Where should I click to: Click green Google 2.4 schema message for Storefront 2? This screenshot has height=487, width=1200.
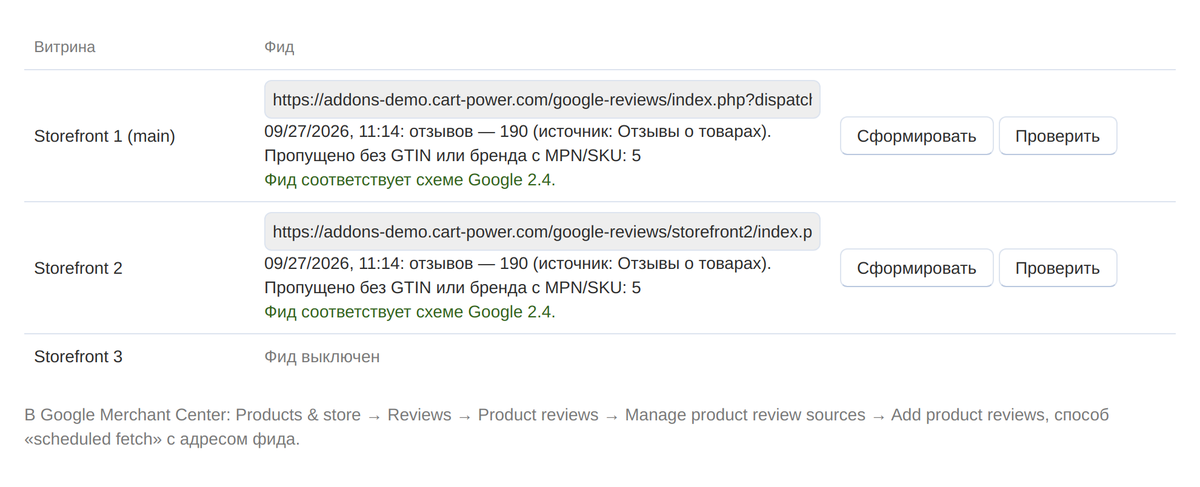(410, 312)
